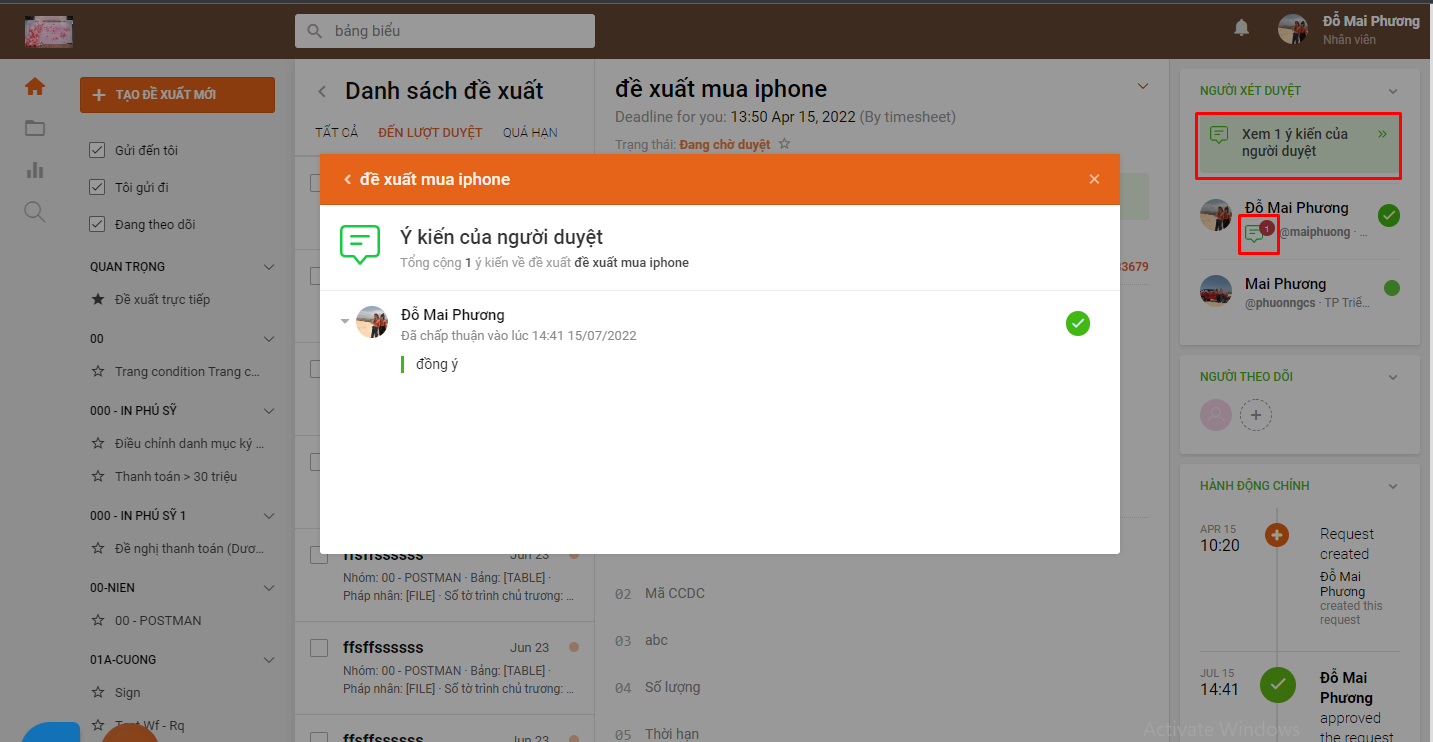Open the bar chart reports icon
Screen dimensions: 1433x742
35,170
